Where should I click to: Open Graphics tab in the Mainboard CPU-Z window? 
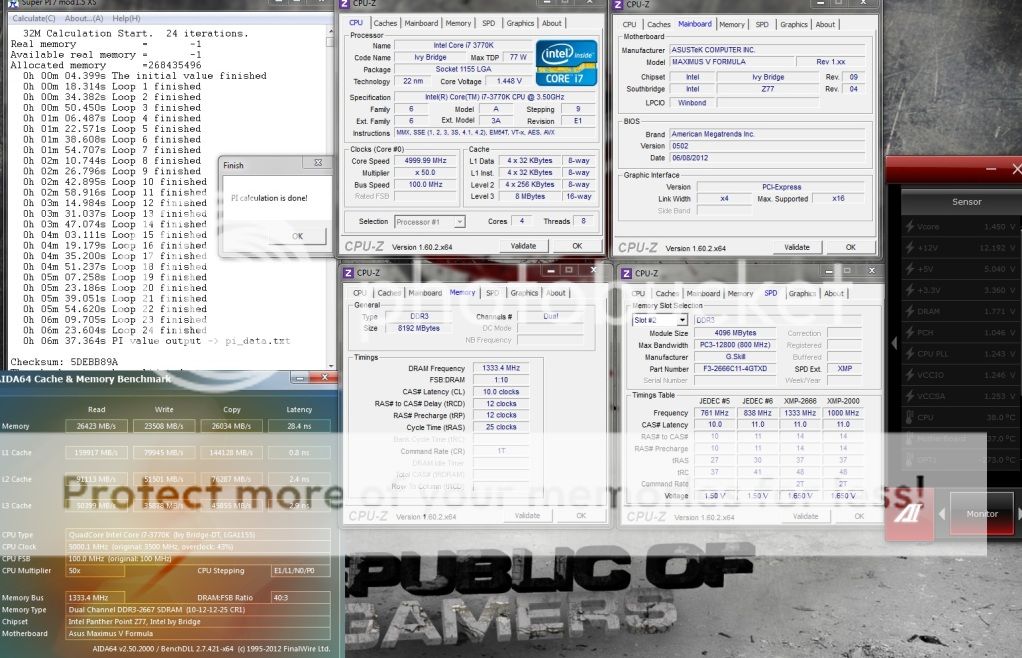[793, 24]
